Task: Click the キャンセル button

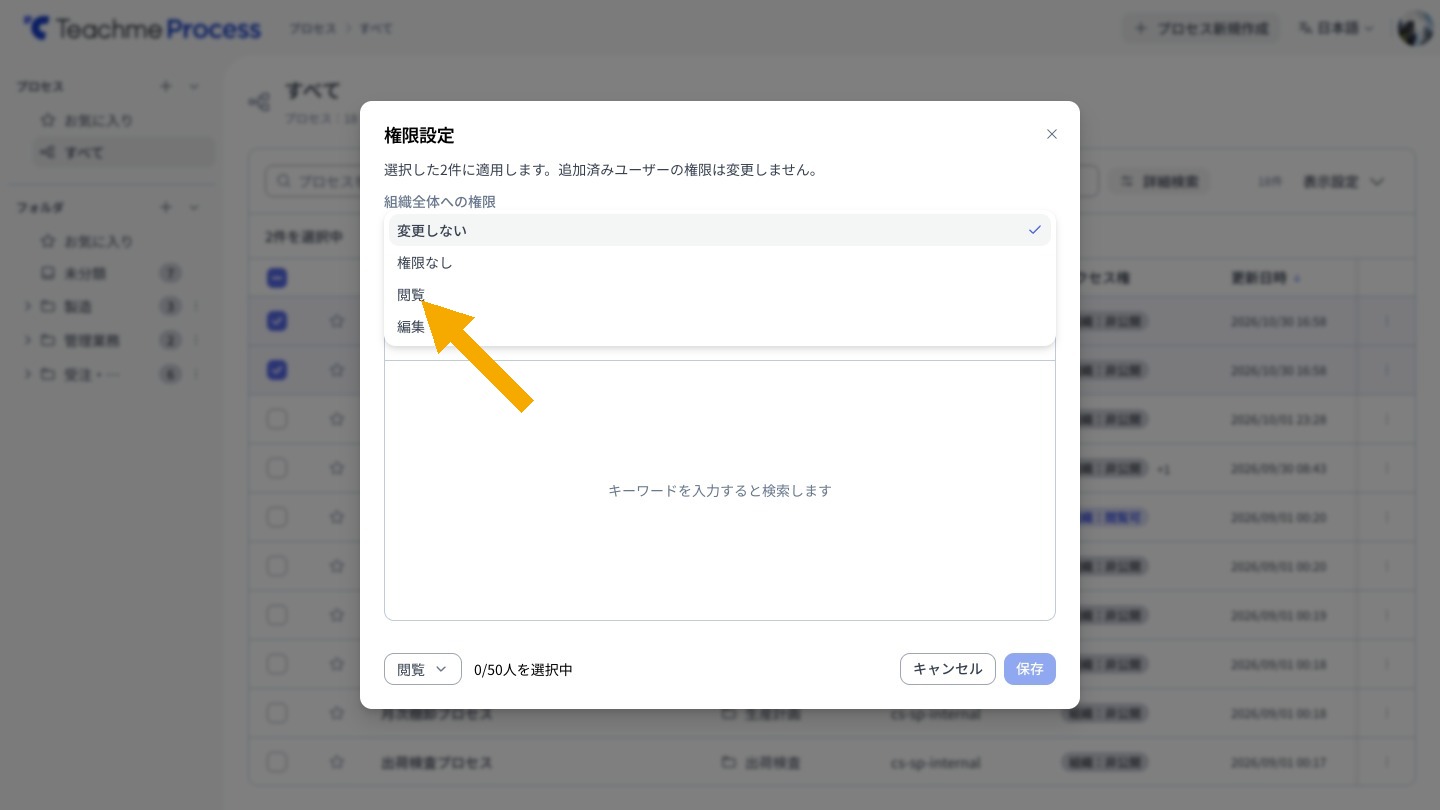Action: 947,669
